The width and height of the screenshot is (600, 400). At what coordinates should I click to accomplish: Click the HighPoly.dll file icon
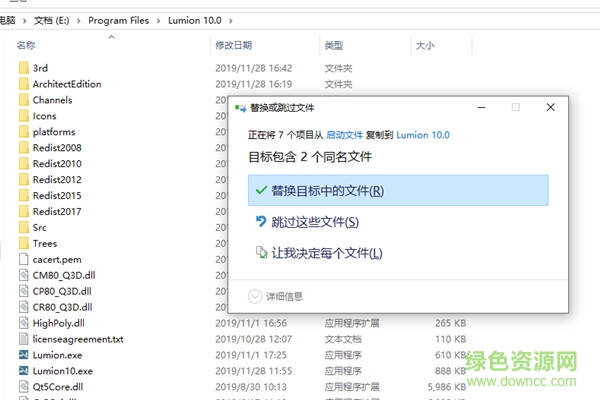click(x=24, y=323)
